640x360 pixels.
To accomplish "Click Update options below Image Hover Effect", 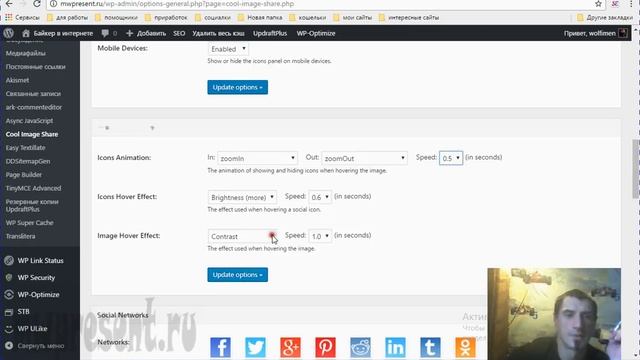I will pos(238,275).
